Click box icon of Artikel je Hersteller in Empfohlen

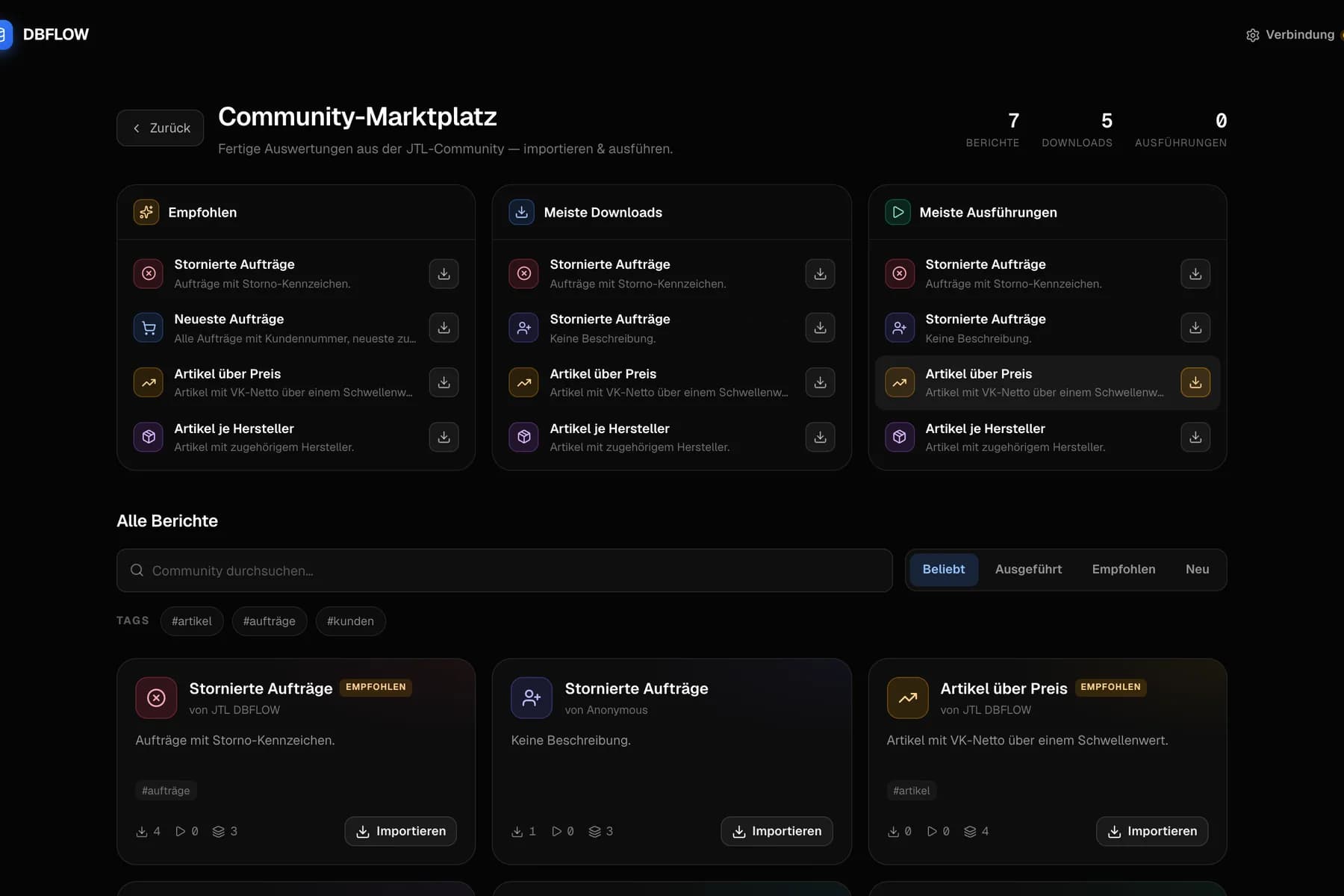(x=149, y=438)
